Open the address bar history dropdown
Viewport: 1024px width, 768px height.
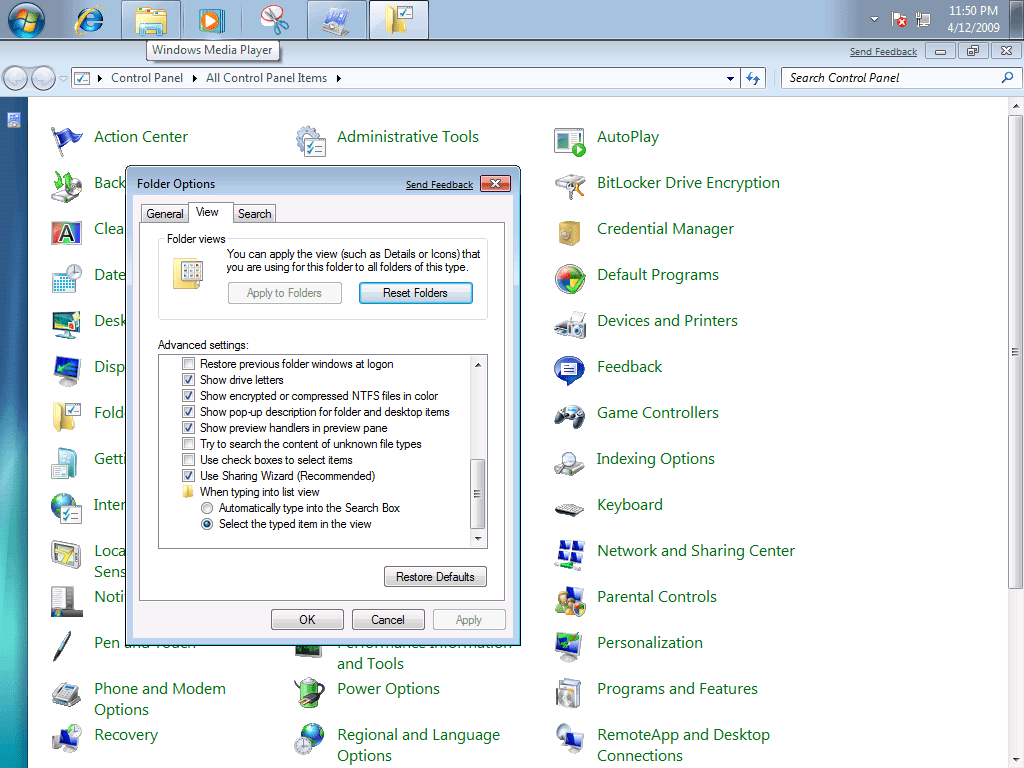coord(729,77)
